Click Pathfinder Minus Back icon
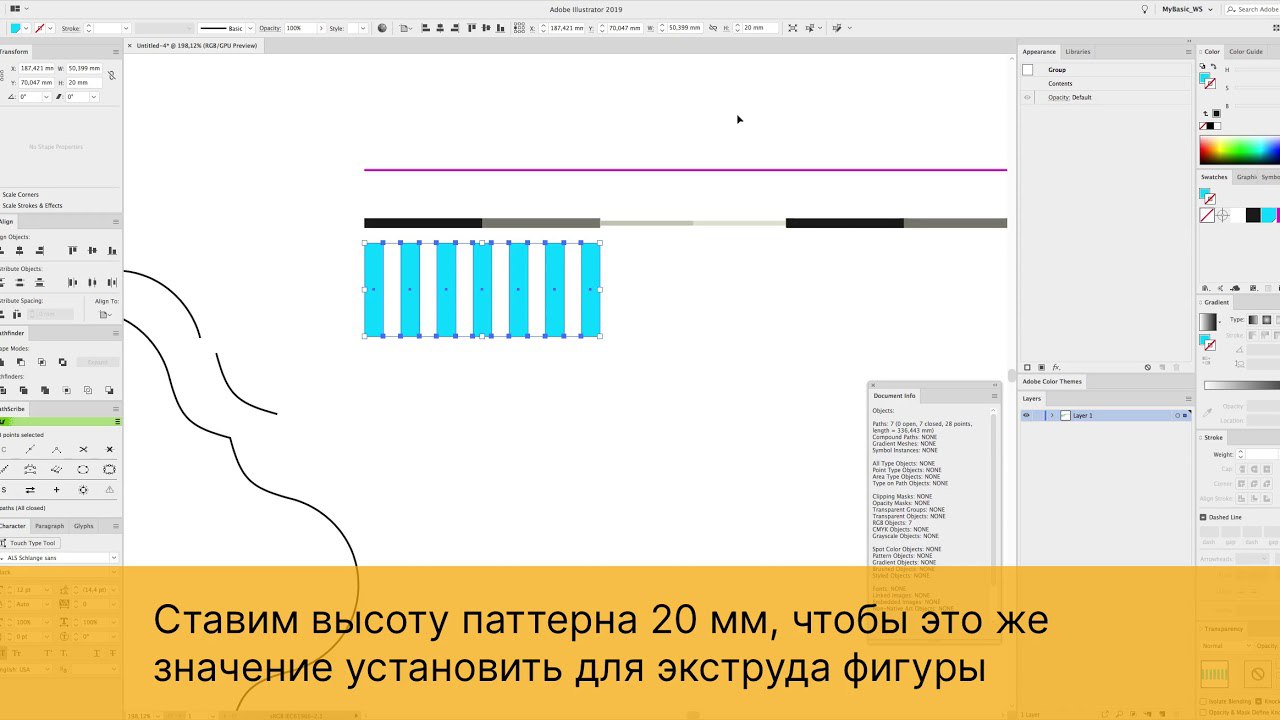This screenshot has width=1280, height=720. point(109,390)
